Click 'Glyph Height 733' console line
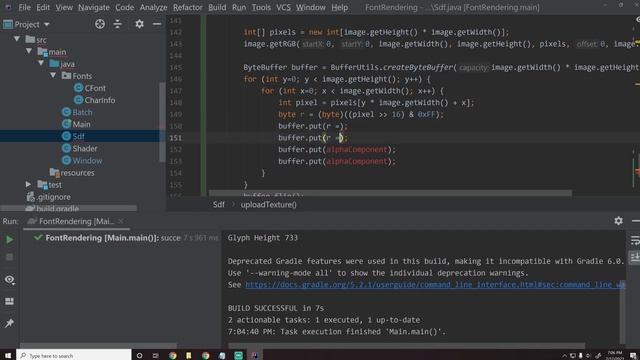This screenshot has width=640, height=360. (x=263, y=238)
